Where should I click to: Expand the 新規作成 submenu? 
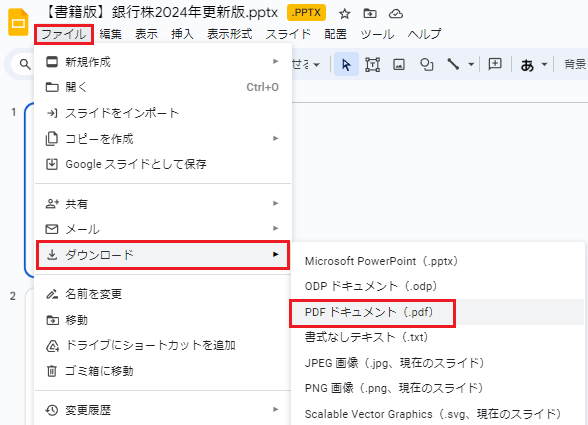point(163,62)
